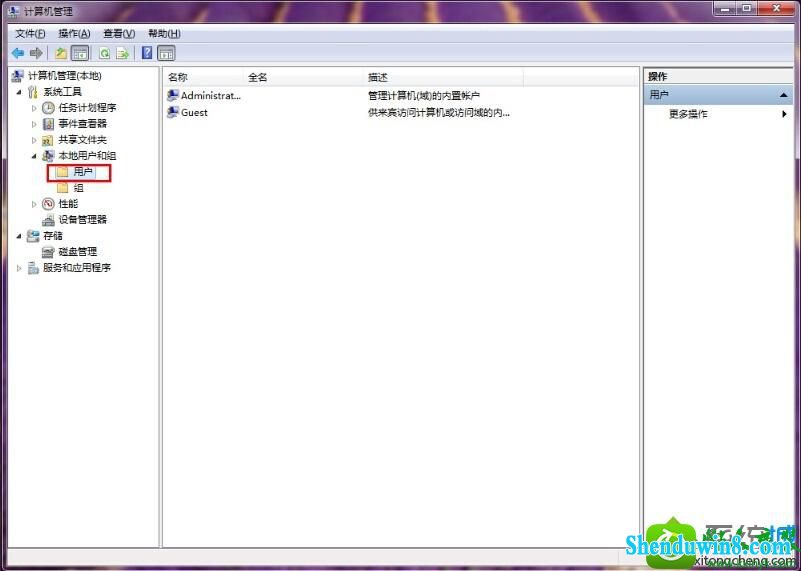Click the 组 folder icon in tree

click(62, 188)
